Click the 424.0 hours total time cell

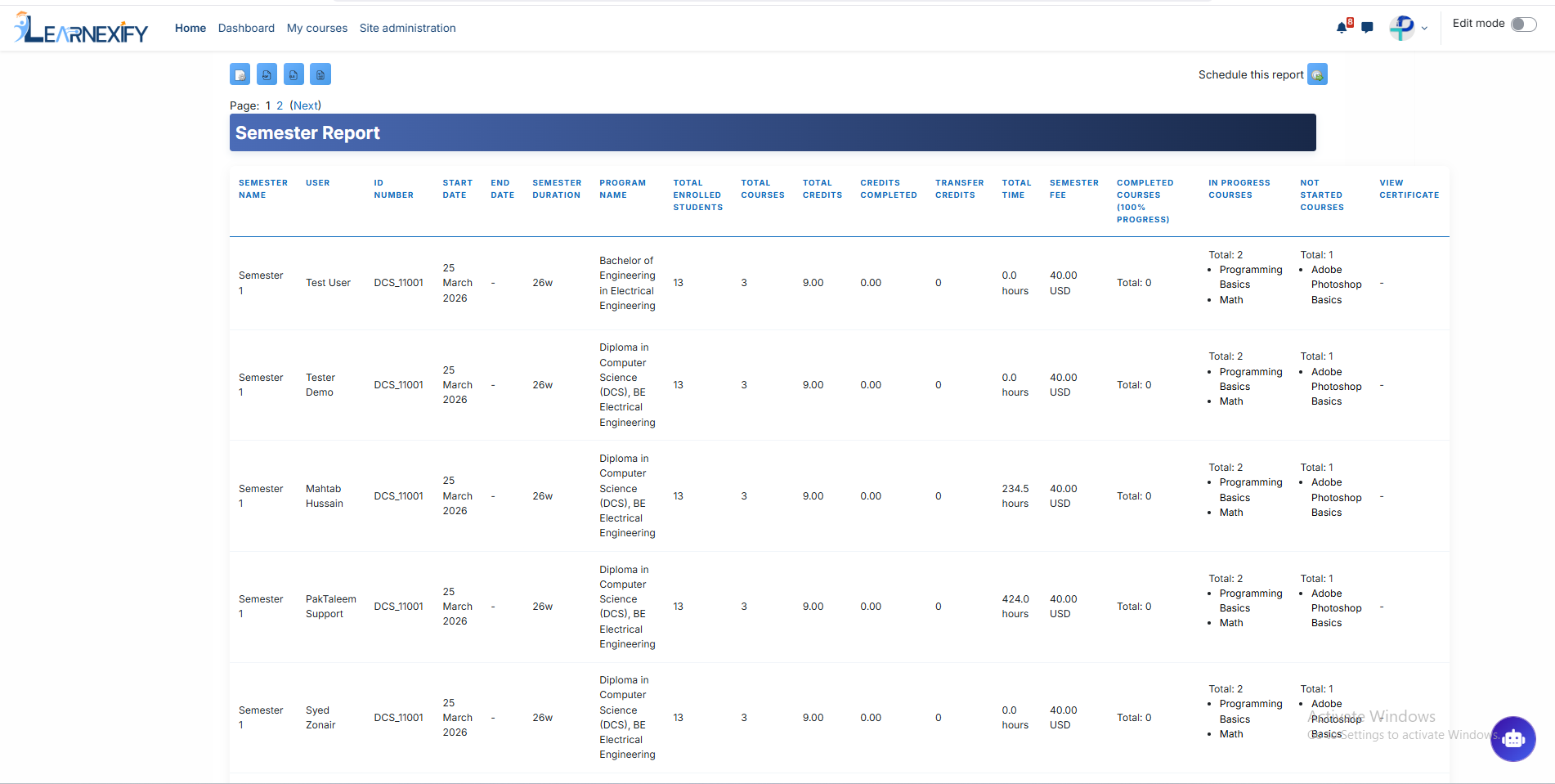[x=1015, y=607]
